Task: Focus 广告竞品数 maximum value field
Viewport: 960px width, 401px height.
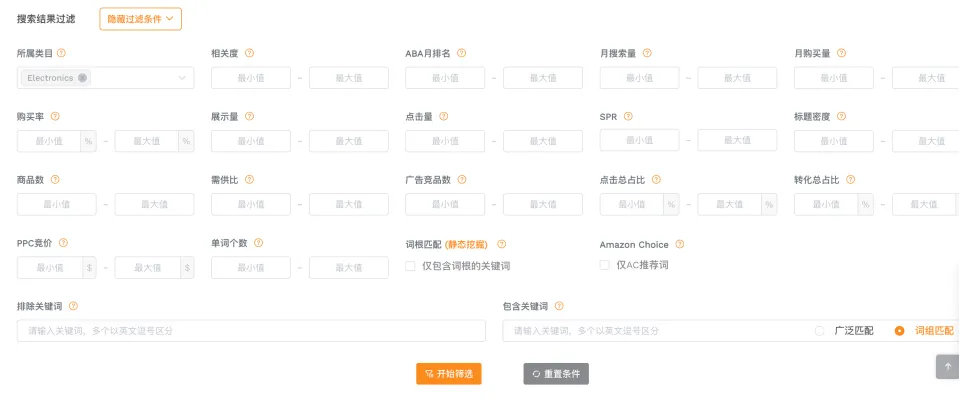Action: [543, 204]
